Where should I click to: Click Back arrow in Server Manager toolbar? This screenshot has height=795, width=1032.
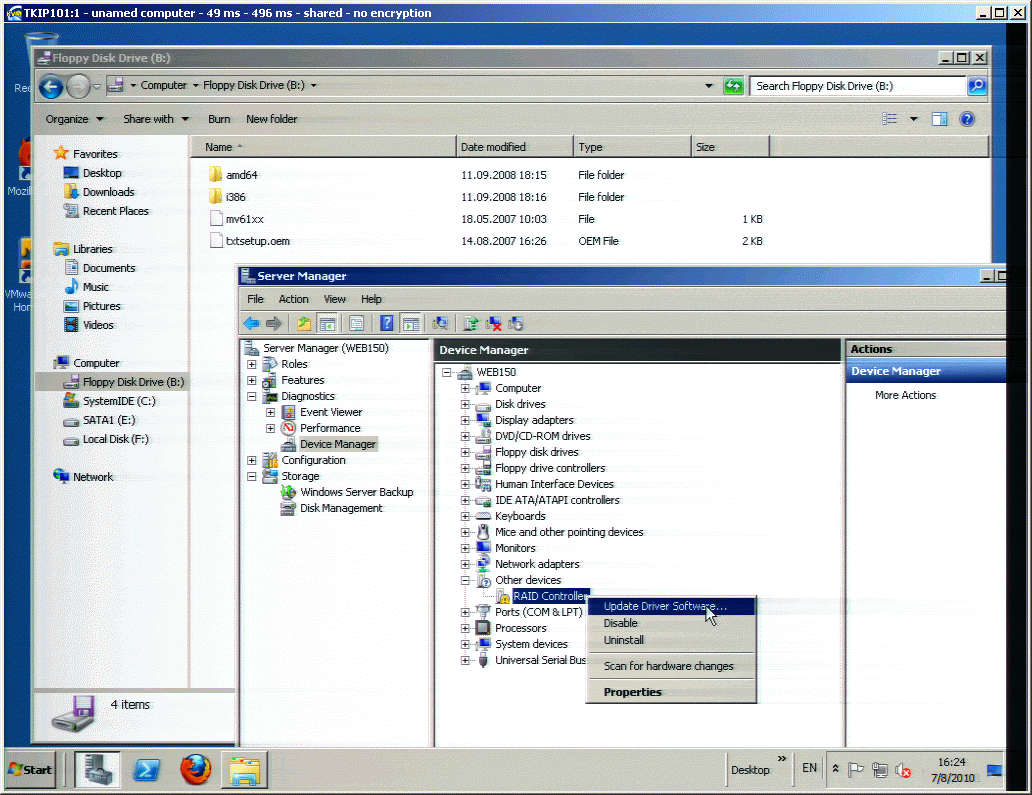(251, 323)
